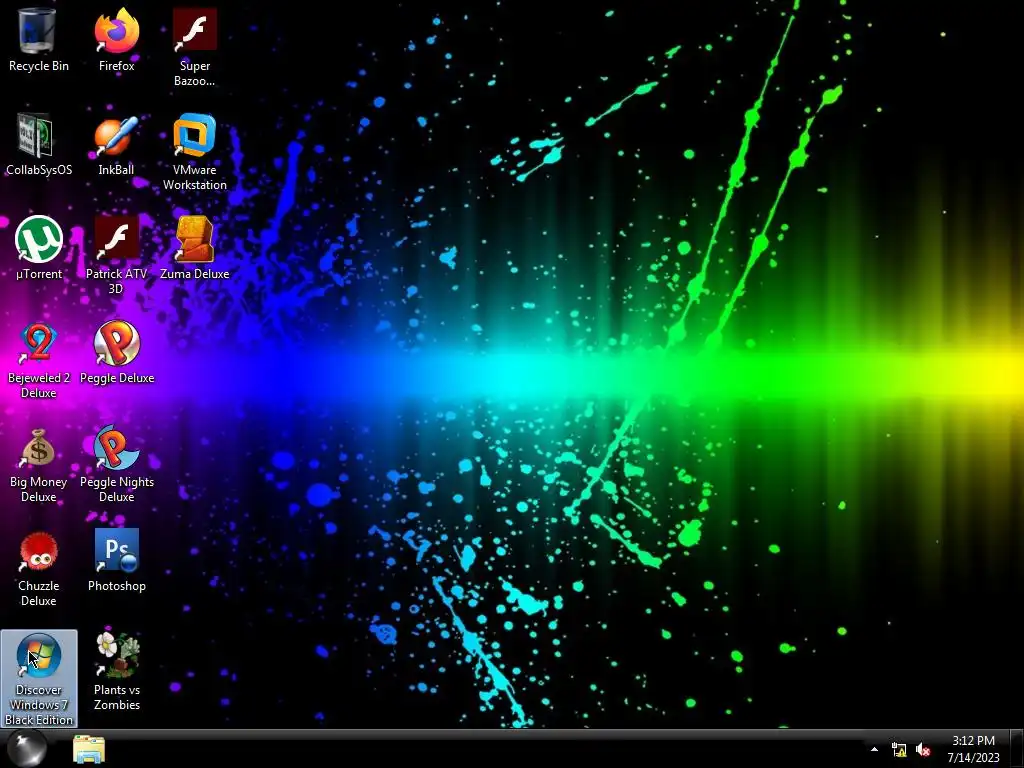This screenshot has width=1024, height=768.
Task: Select Discover Windows 7 Black Edition icon
Action: coord(39,678)
